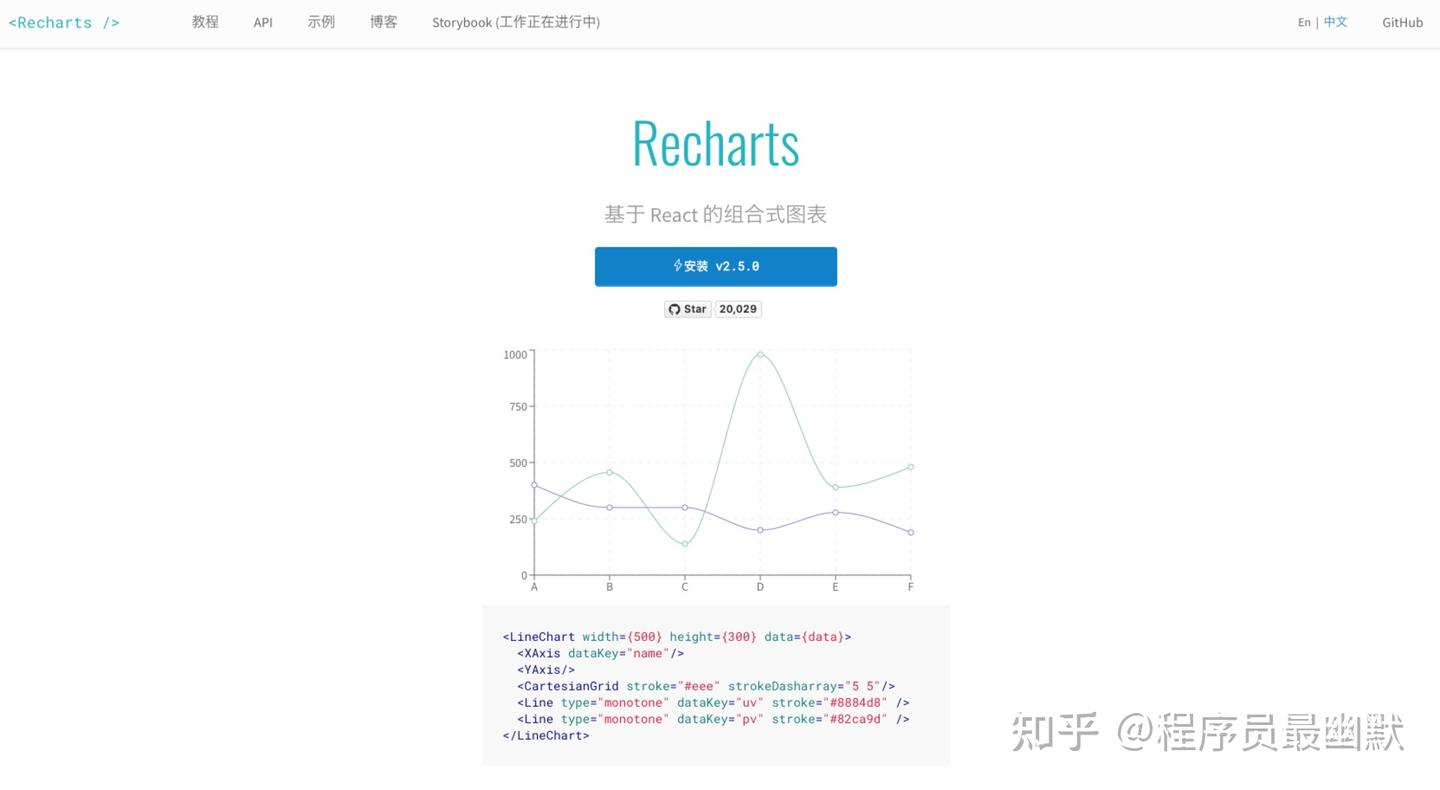Click the GitHub octocat icon in Star button
Screen dimensions: 1440x790
[x=674, y=309]
